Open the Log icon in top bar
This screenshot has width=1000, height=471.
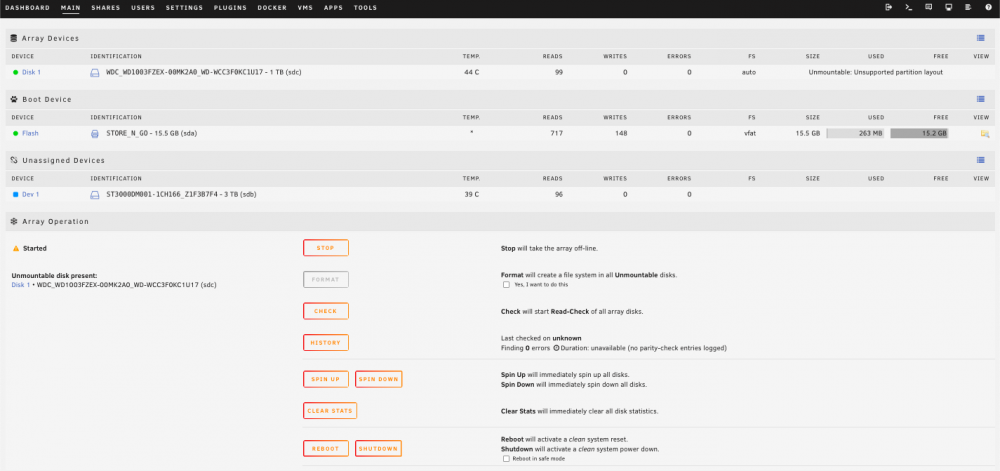(x=968, y=8)
